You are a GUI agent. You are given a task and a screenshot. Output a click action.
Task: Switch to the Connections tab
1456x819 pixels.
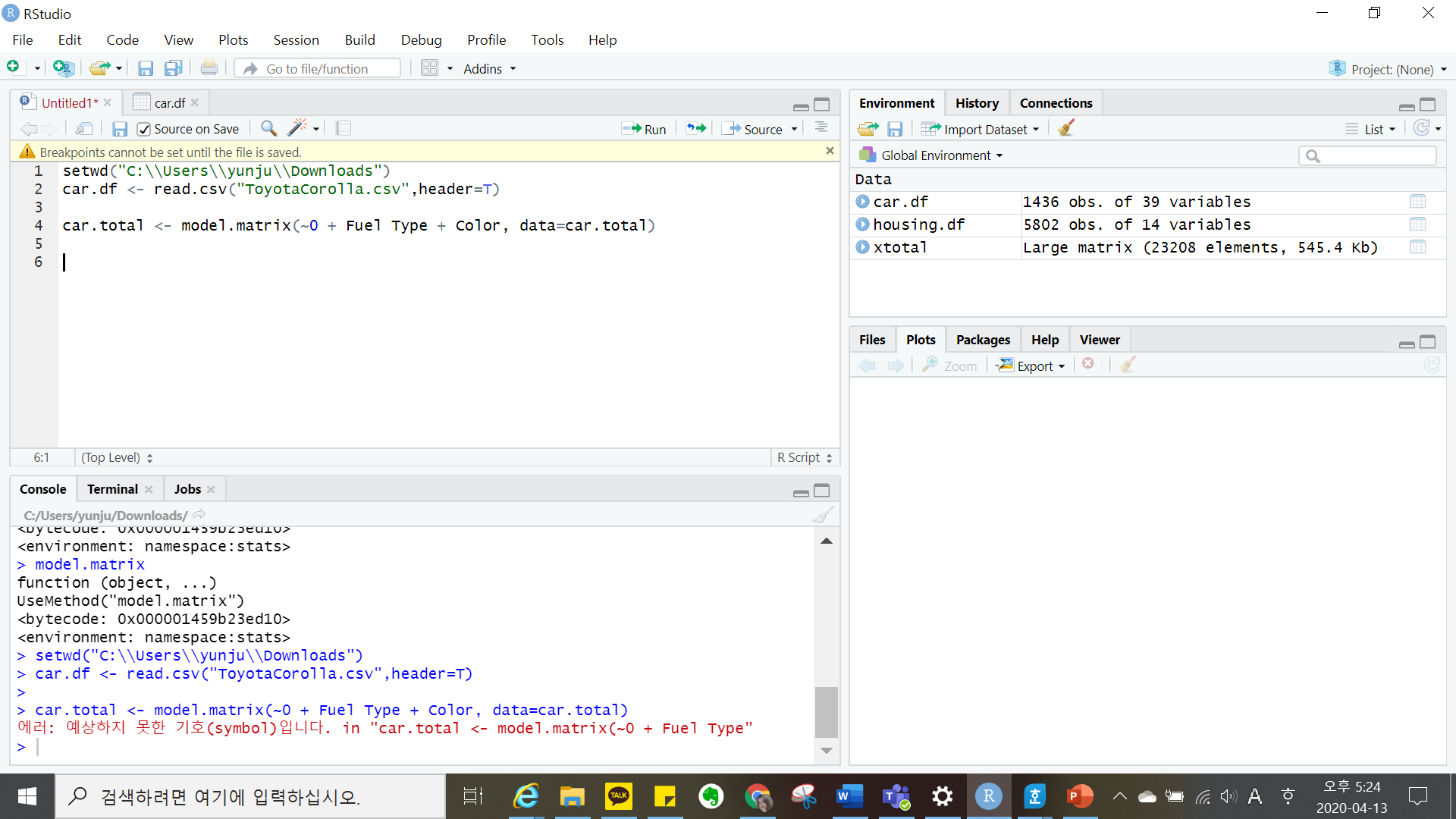pyautogui.click(x=1056, y=103)
